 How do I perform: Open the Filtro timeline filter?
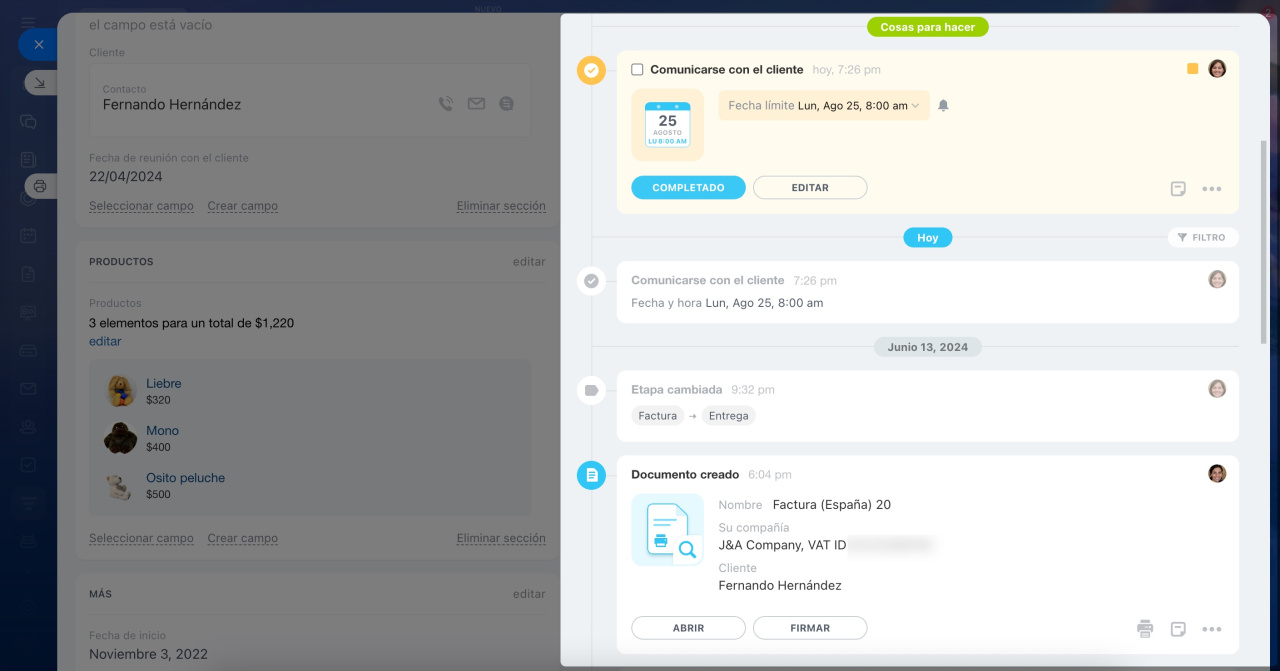[1202, 238]
